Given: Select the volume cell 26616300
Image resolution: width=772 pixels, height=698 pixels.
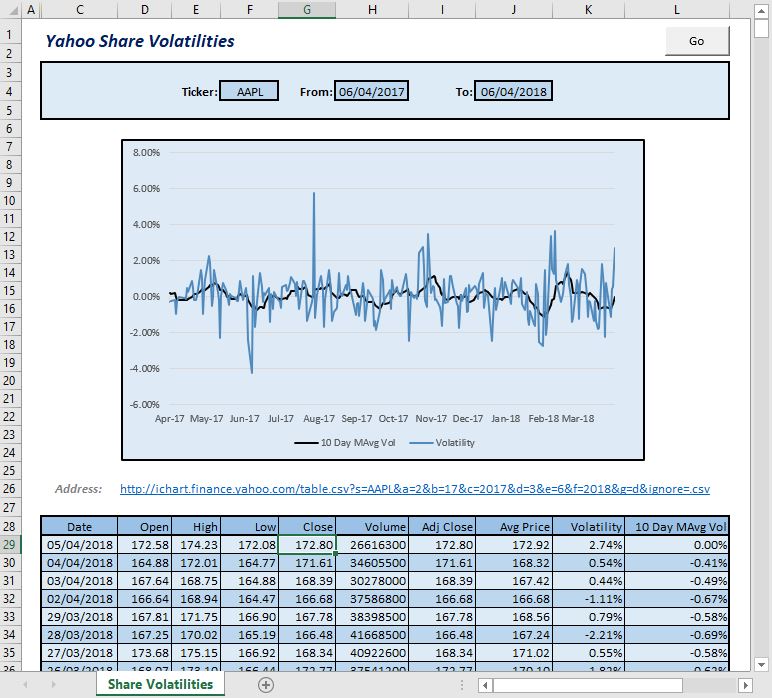Looking at the screenshot, I should 372,545.
